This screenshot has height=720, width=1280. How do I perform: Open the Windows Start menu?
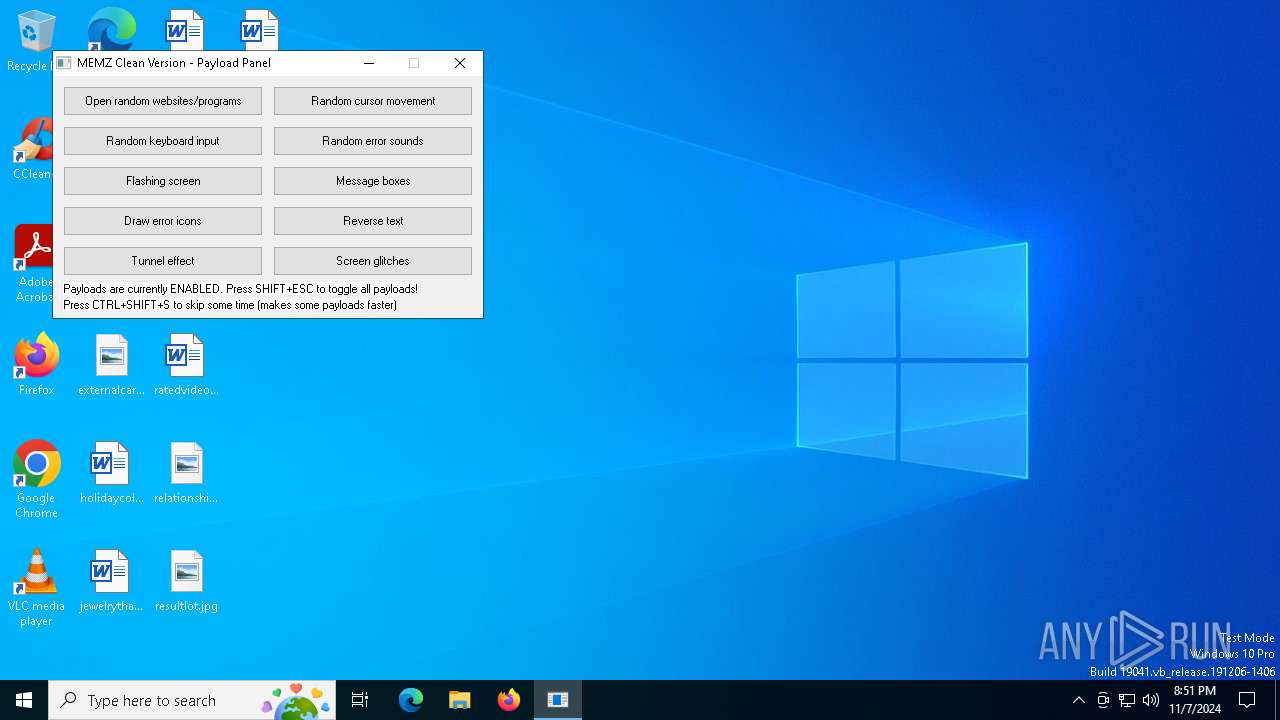(x=24, y=700)
